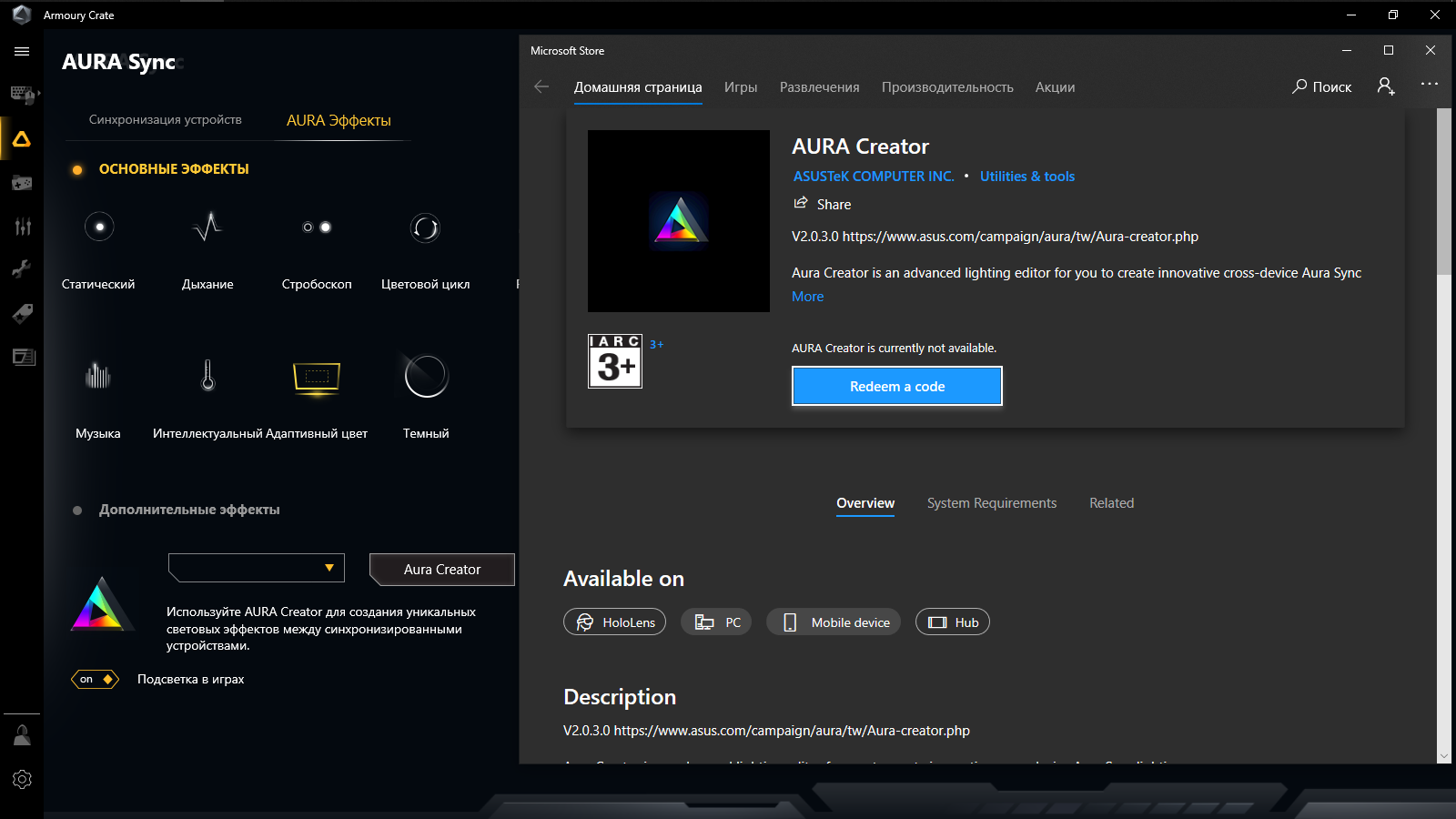Click the scrollbar down arrow in Store

1444,756
